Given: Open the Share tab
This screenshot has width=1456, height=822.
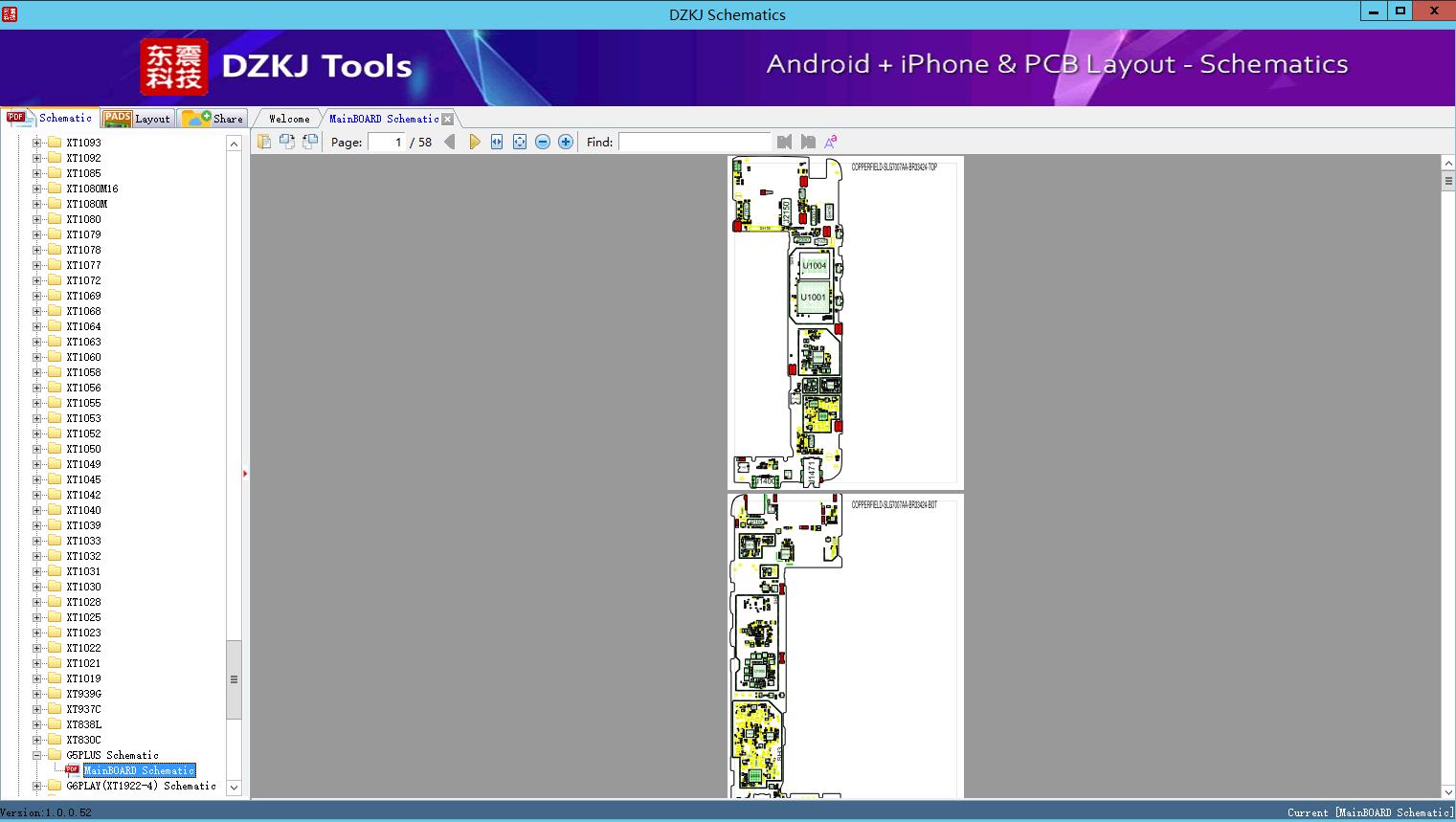Looking at the screenshot, I should (x=213, y=119).
